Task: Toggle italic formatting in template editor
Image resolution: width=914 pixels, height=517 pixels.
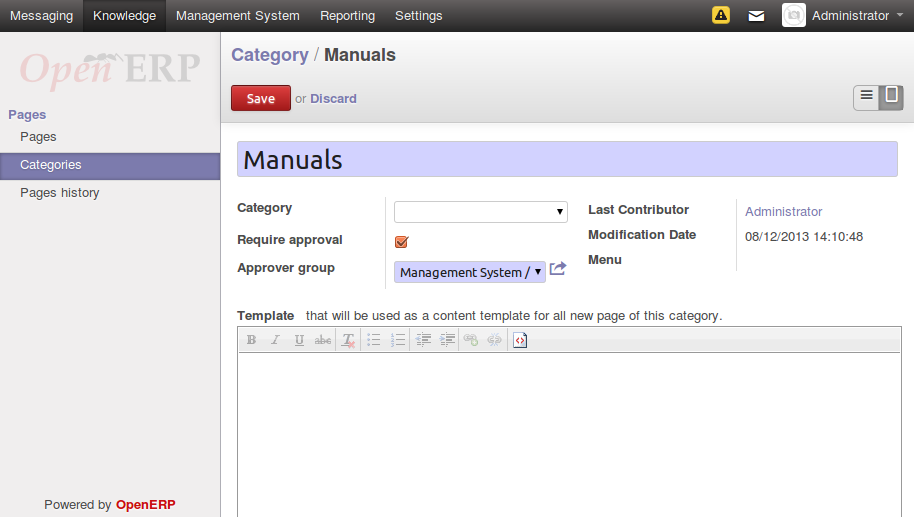Action: pyautogui.click(x=275, y=340)
